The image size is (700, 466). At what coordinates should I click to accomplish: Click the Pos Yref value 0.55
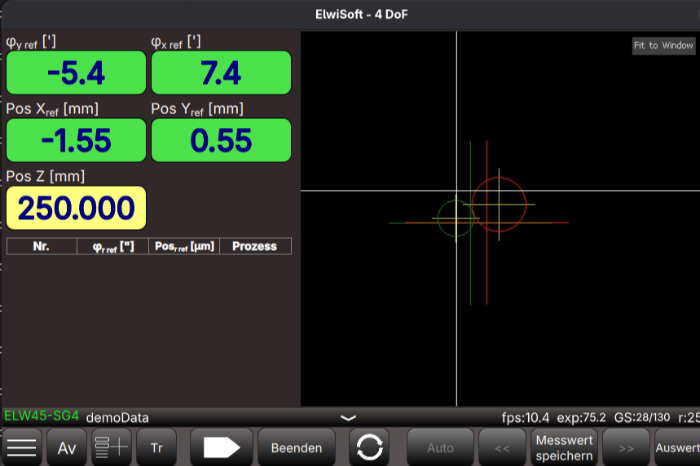(221, 140)
